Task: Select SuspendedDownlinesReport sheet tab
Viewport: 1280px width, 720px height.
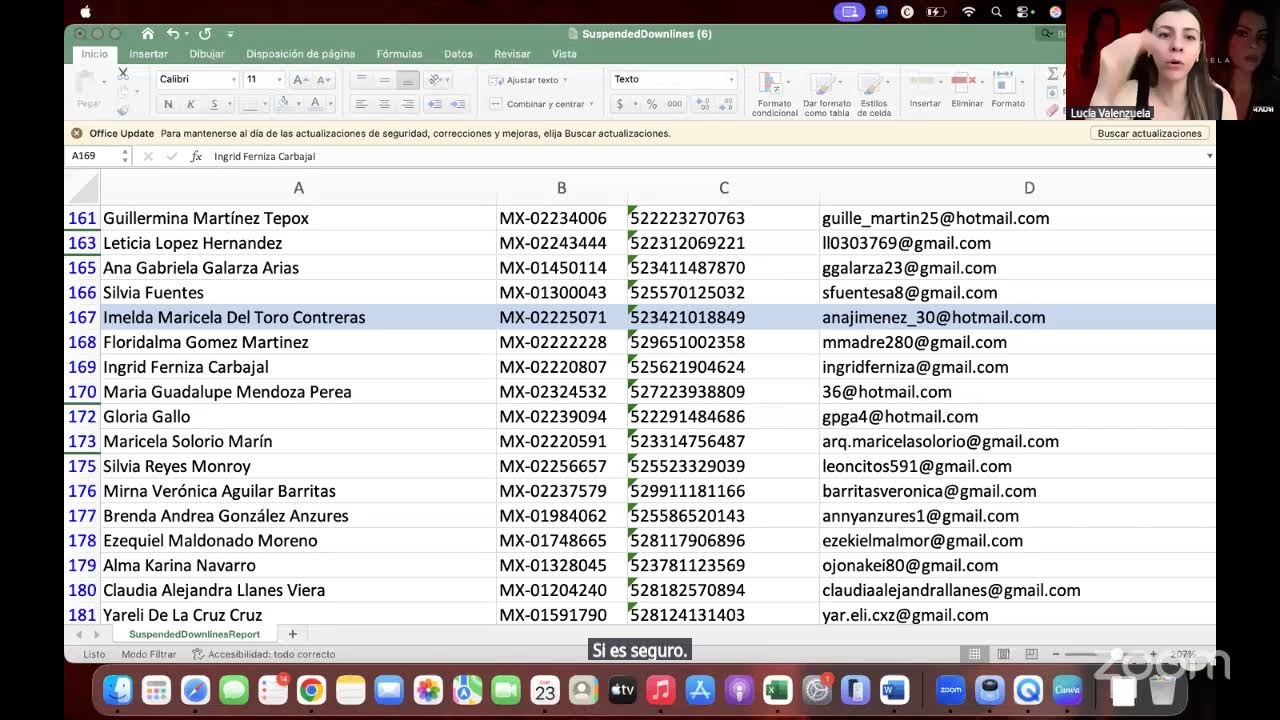Action: click(x=194, y=634)
